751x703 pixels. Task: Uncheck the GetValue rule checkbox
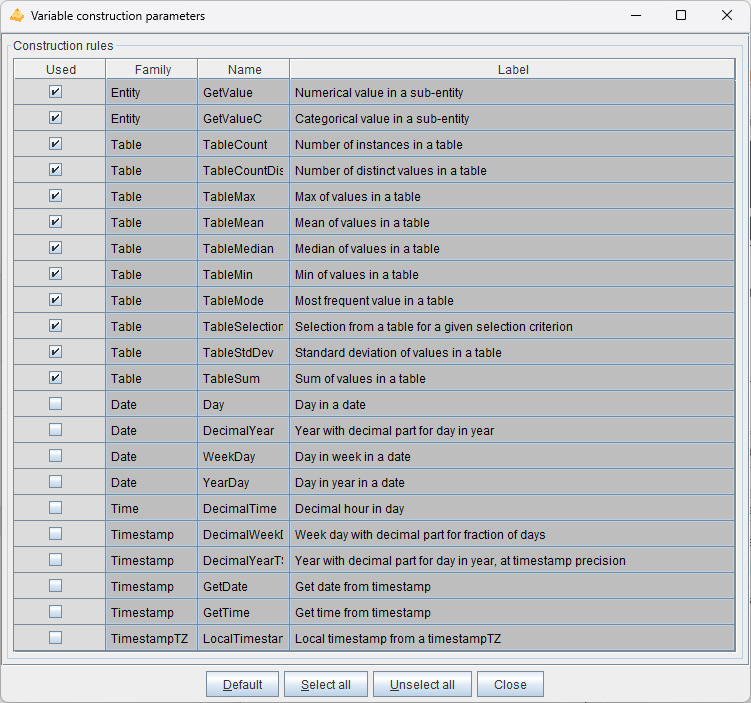point(56,91)
